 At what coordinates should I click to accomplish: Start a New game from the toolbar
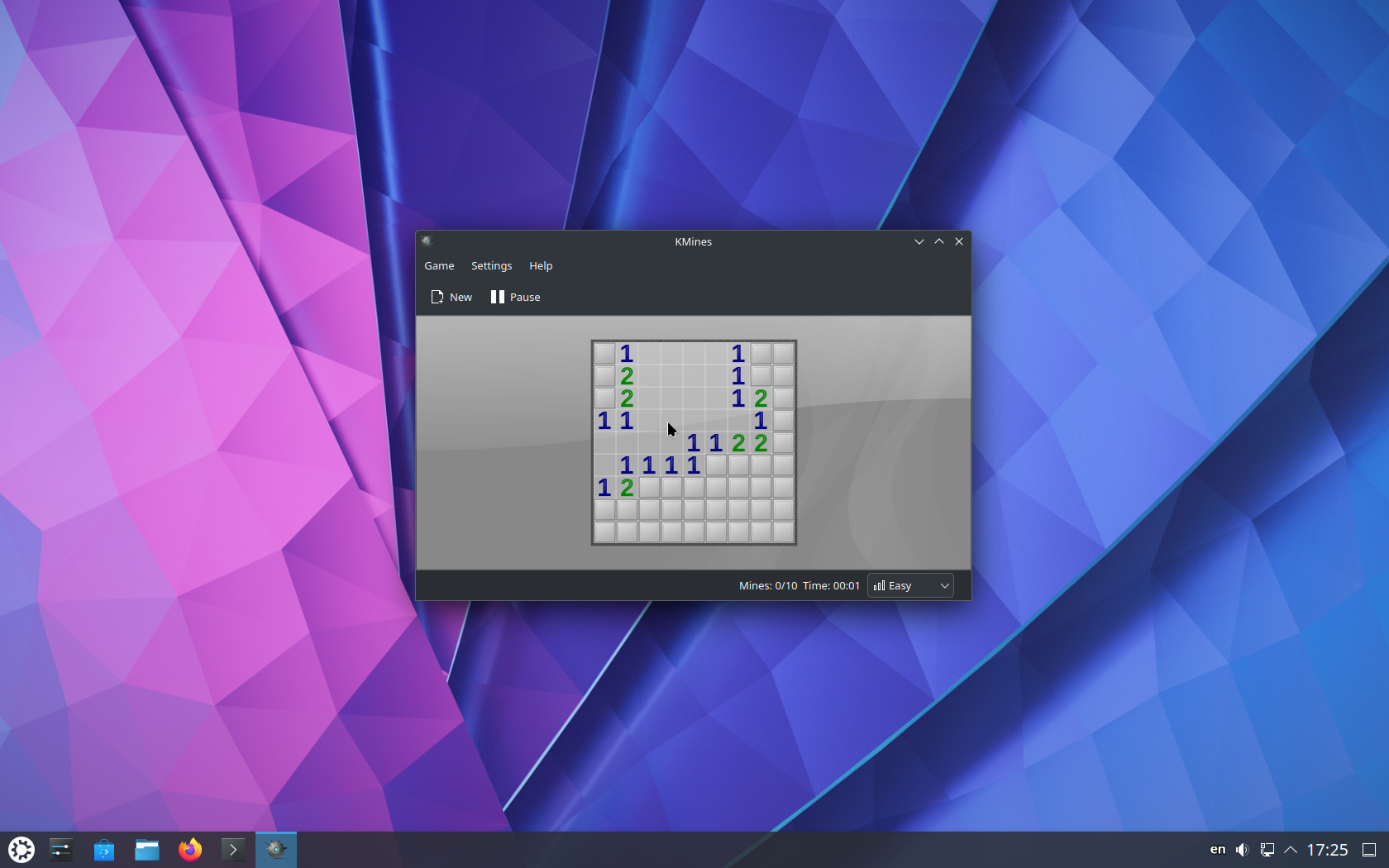[451, 297]
